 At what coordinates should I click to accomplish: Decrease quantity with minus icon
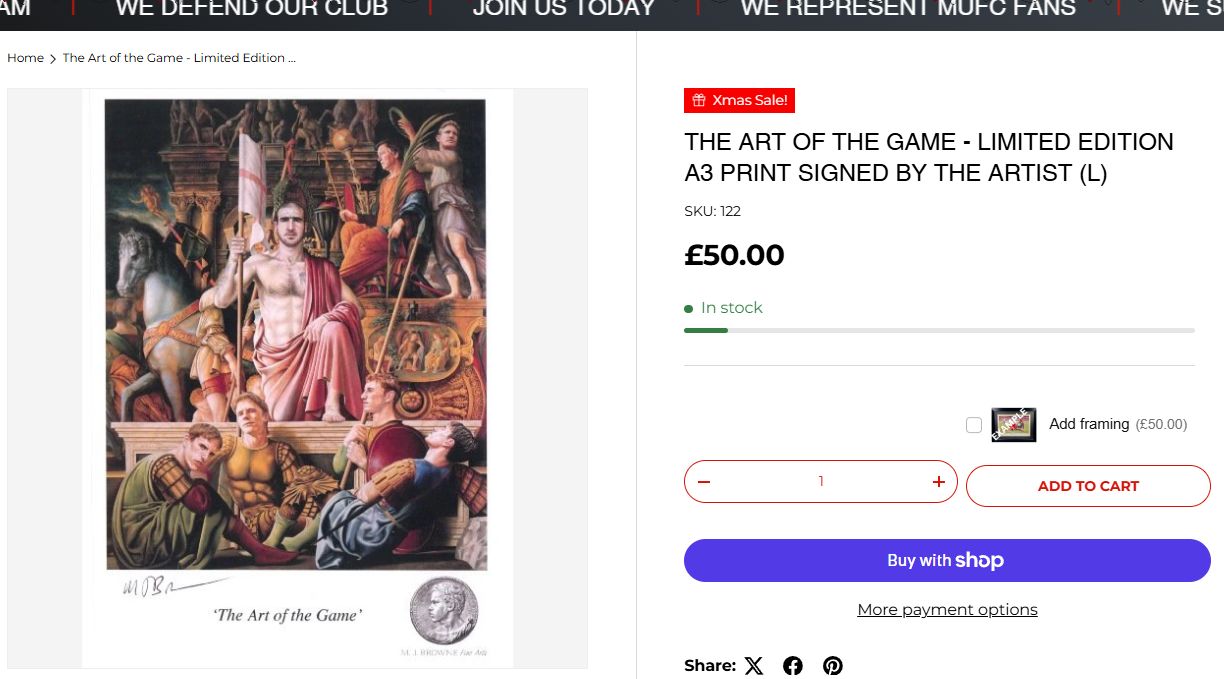704,482
